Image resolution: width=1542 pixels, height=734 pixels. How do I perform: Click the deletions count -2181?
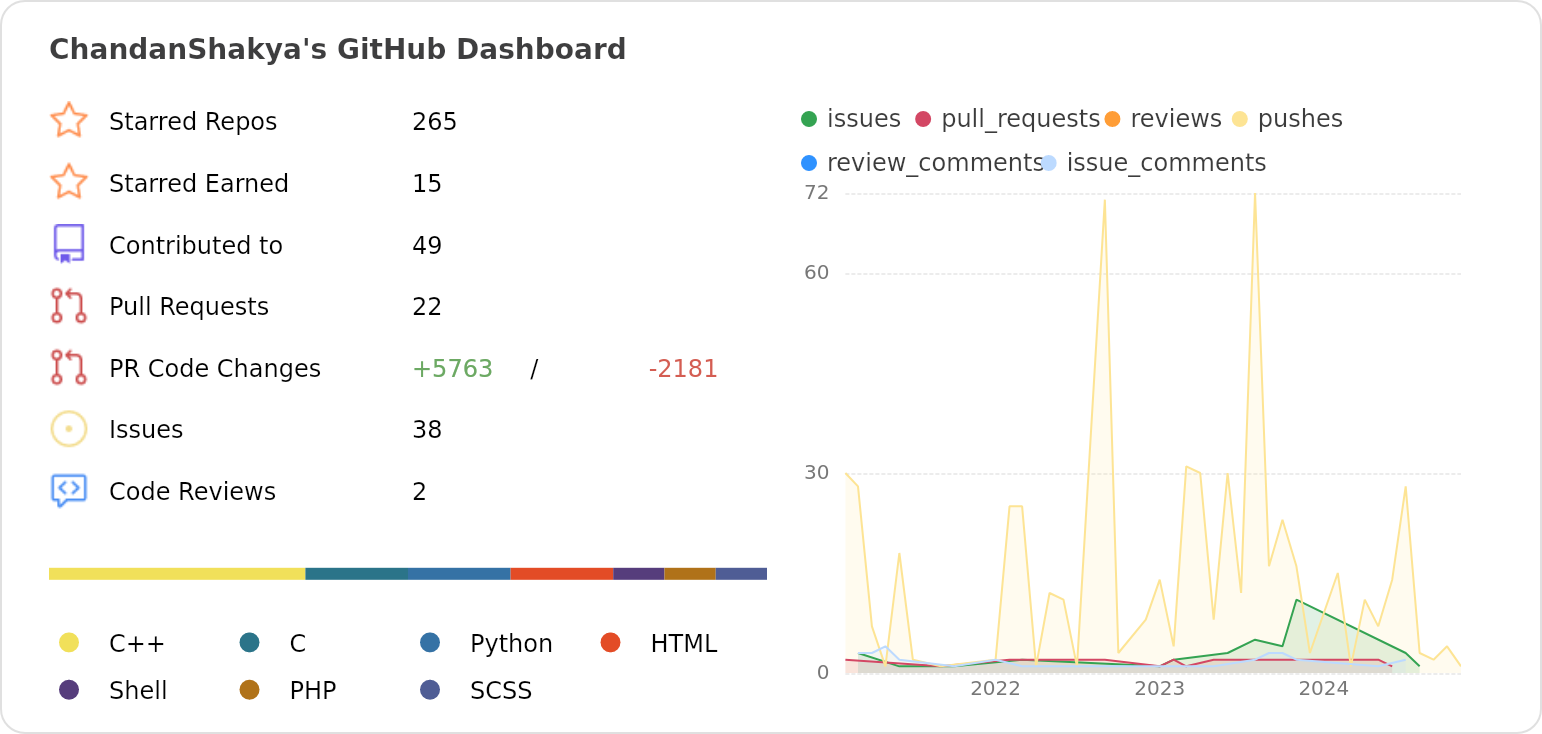[683, 369]
